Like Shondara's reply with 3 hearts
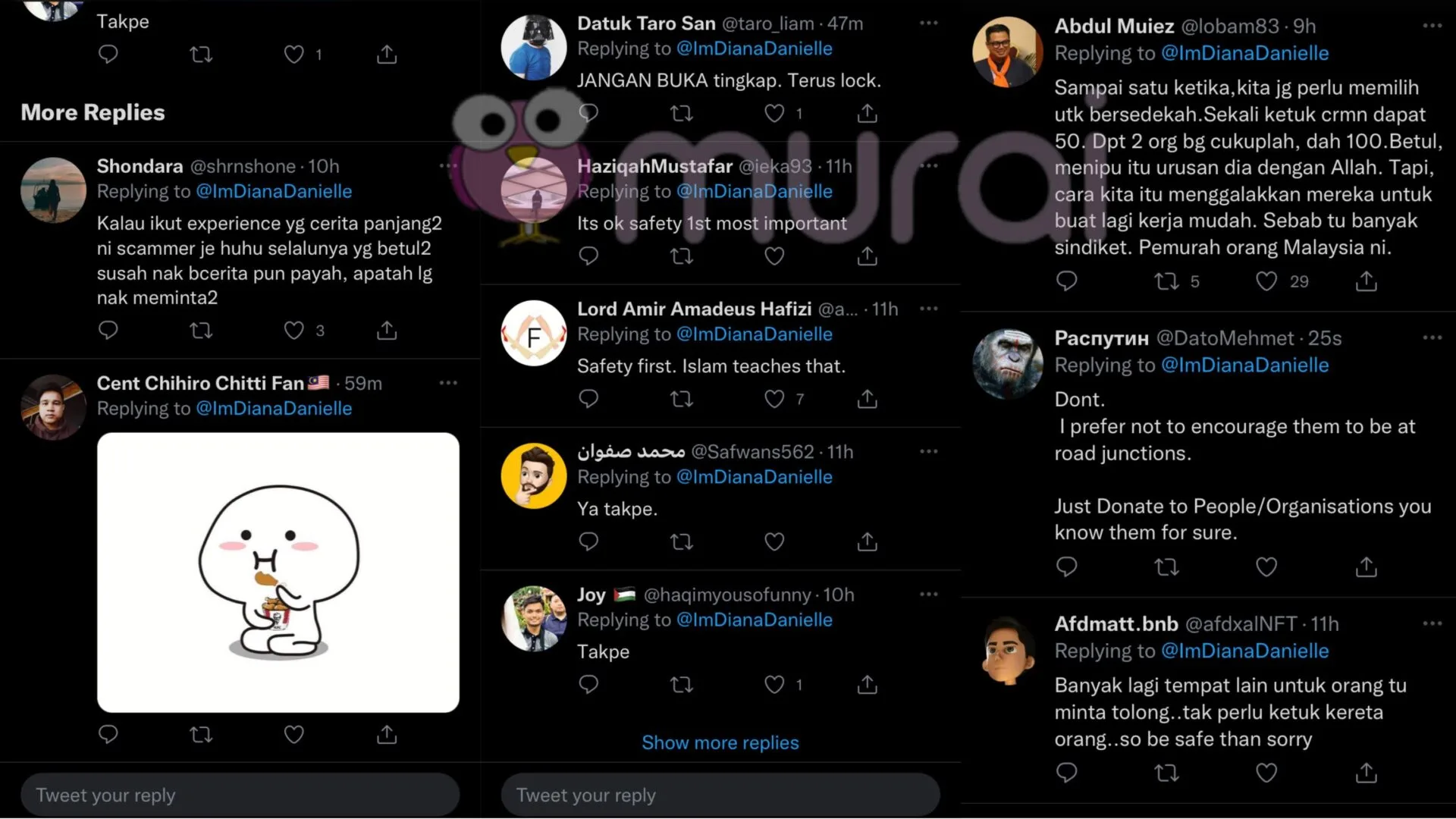 pos(293,331)
